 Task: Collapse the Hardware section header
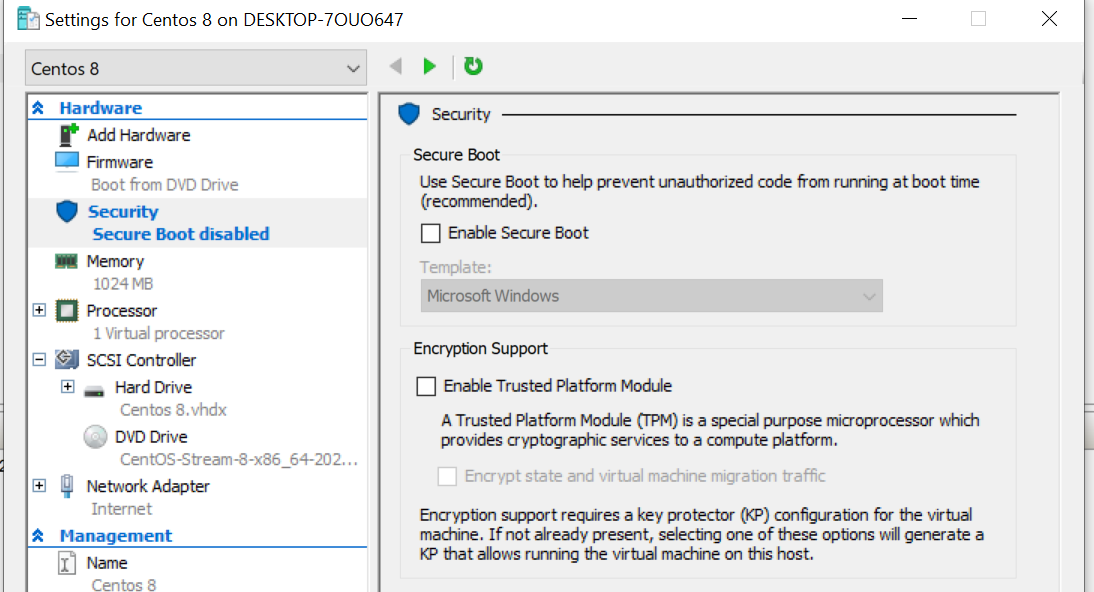38,107
